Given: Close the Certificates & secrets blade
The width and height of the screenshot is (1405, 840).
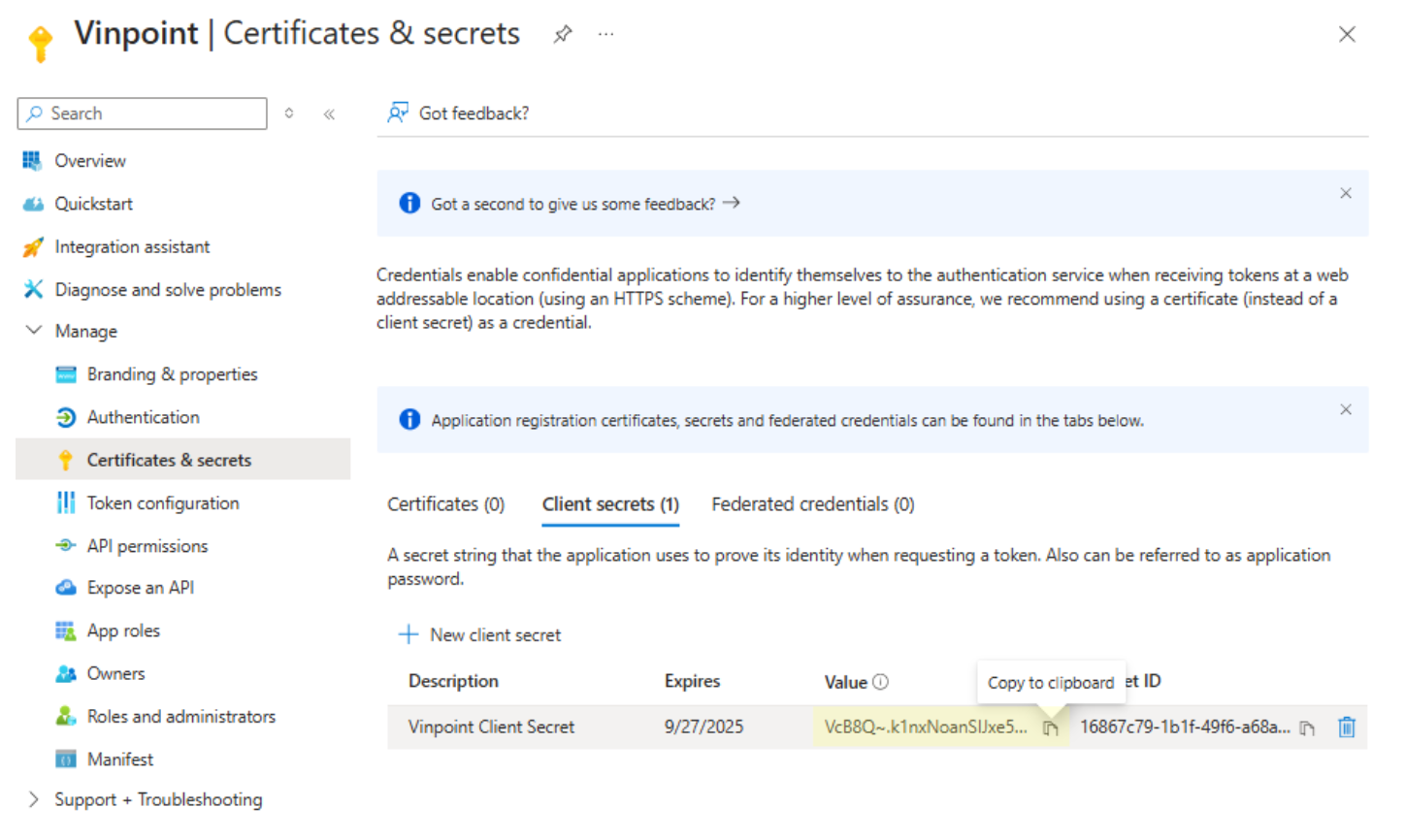Looking at the screenshot, I should (x=1347, y=34).
